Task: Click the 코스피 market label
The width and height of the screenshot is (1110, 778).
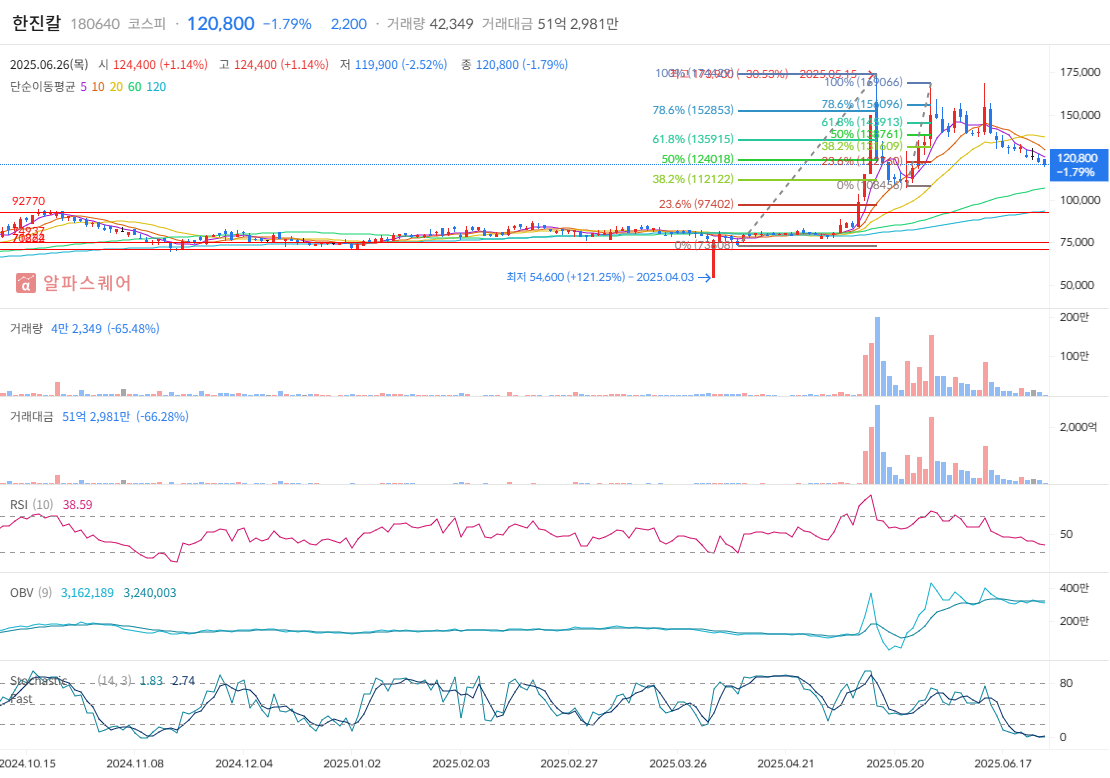Action: click(147, 24)
